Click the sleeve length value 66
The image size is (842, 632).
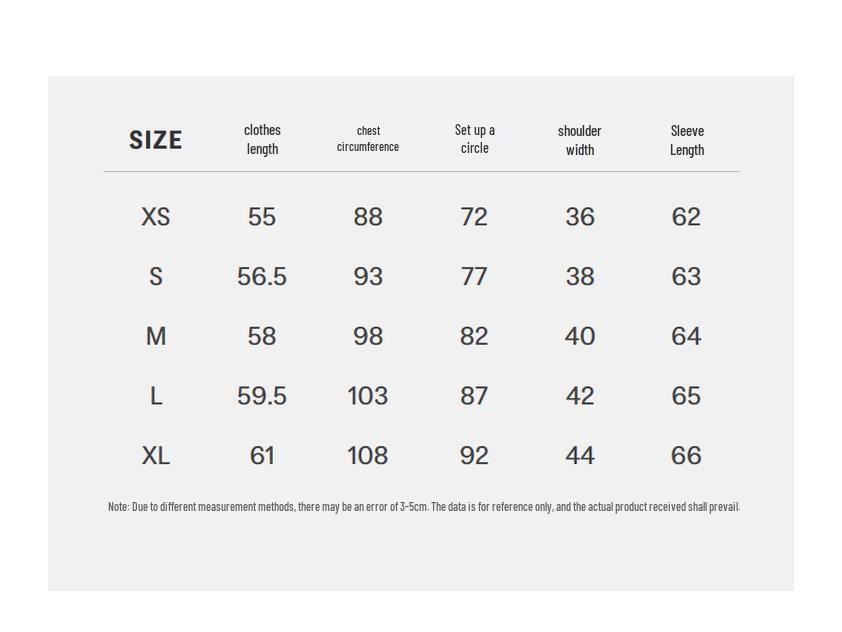[686, 456]
